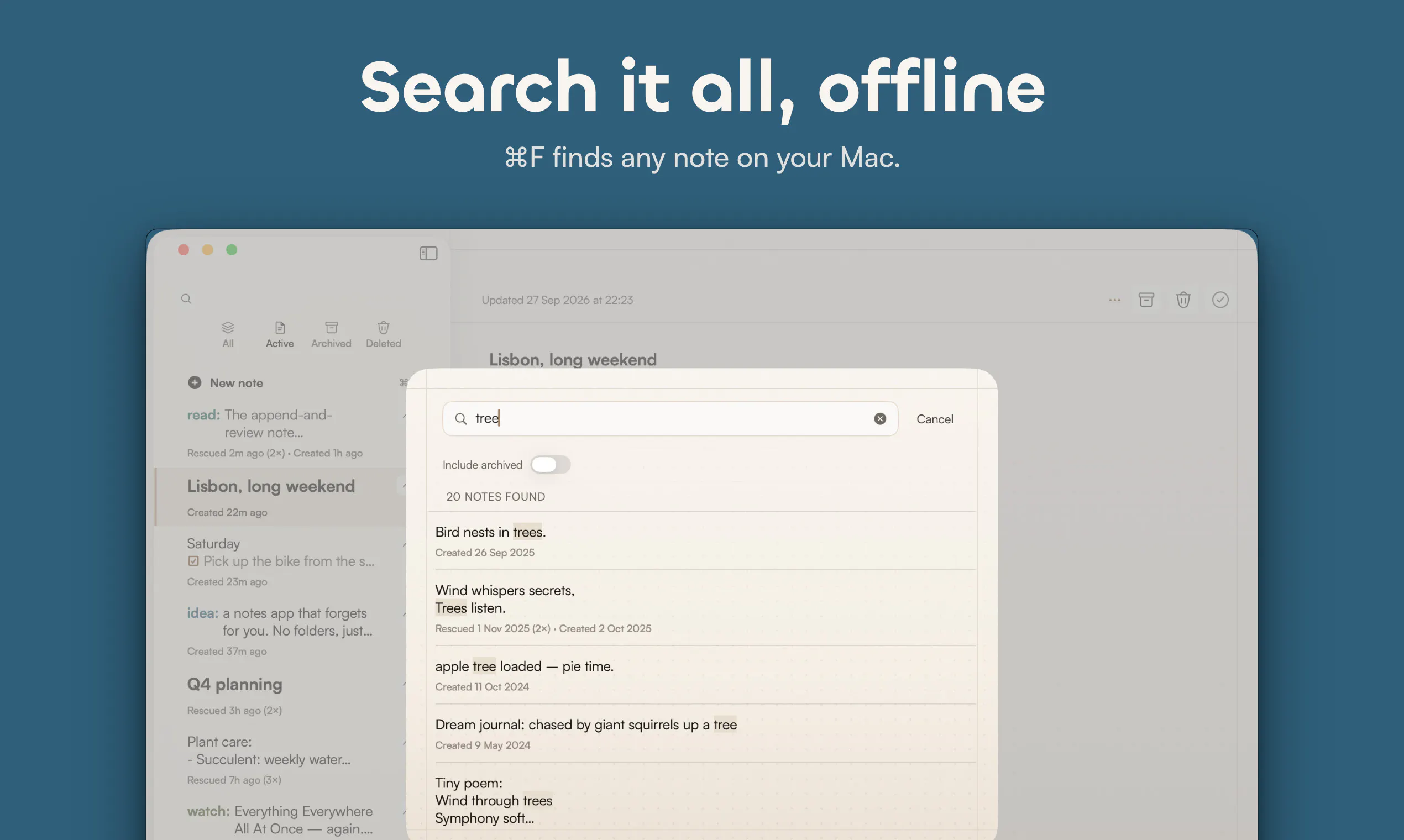The height and width of the screenshot is (840, 1404).
Task: Open the Dream journal giant squirrels result
Action: point(705,733)
